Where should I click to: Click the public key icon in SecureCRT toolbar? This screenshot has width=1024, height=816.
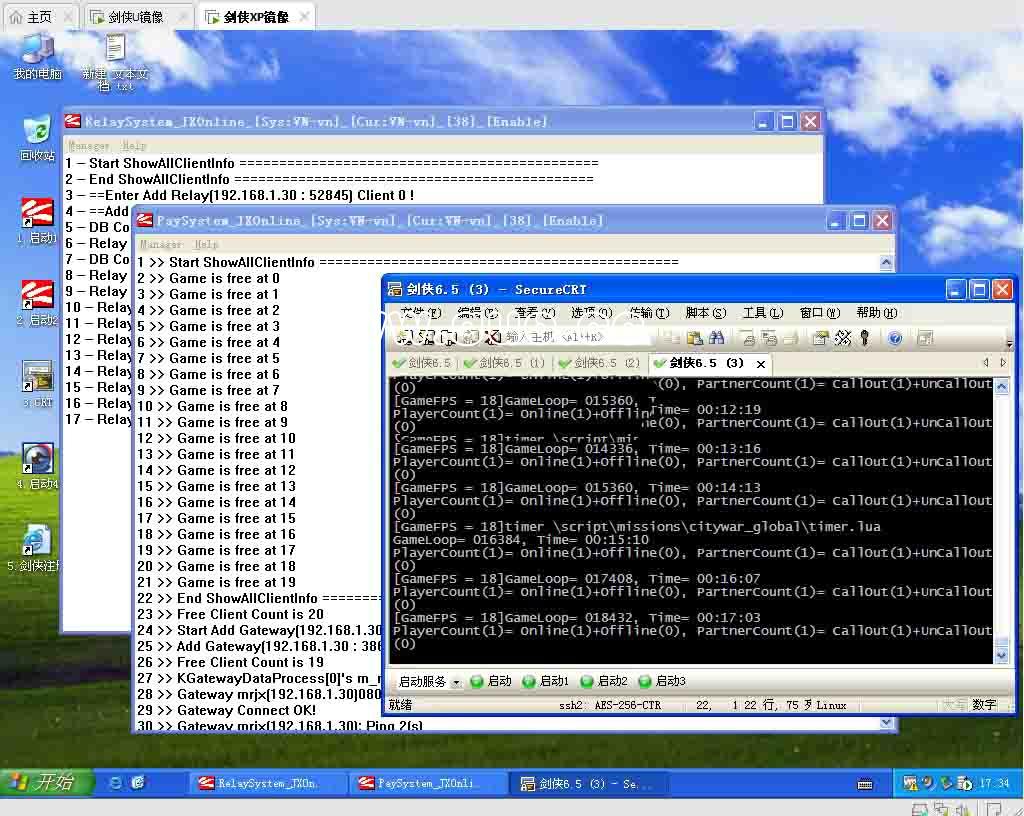[865, 337]
